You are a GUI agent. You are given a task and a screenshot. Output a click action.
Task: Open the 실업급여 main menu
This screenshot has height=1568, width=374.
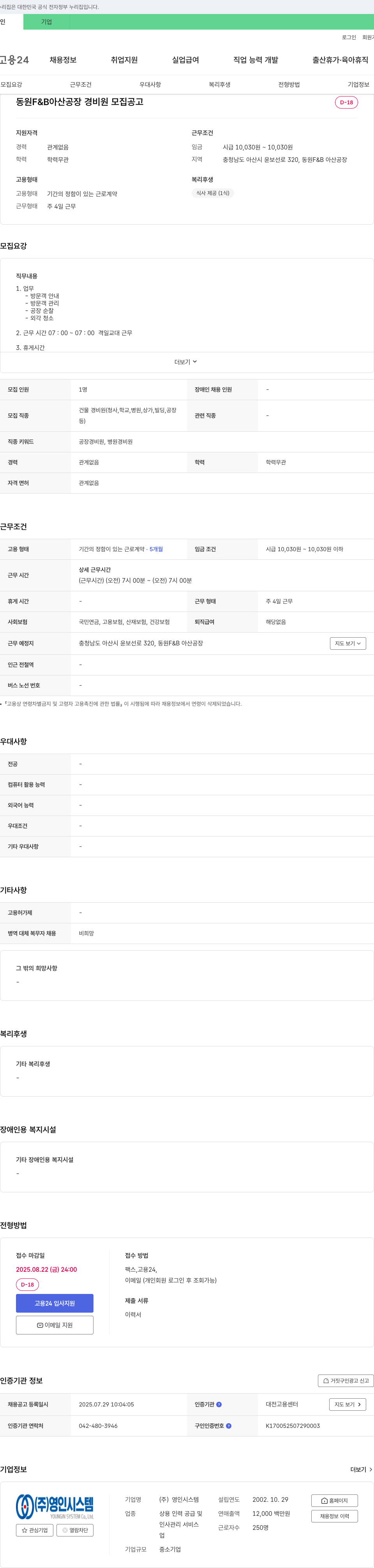tap(185, 60)
